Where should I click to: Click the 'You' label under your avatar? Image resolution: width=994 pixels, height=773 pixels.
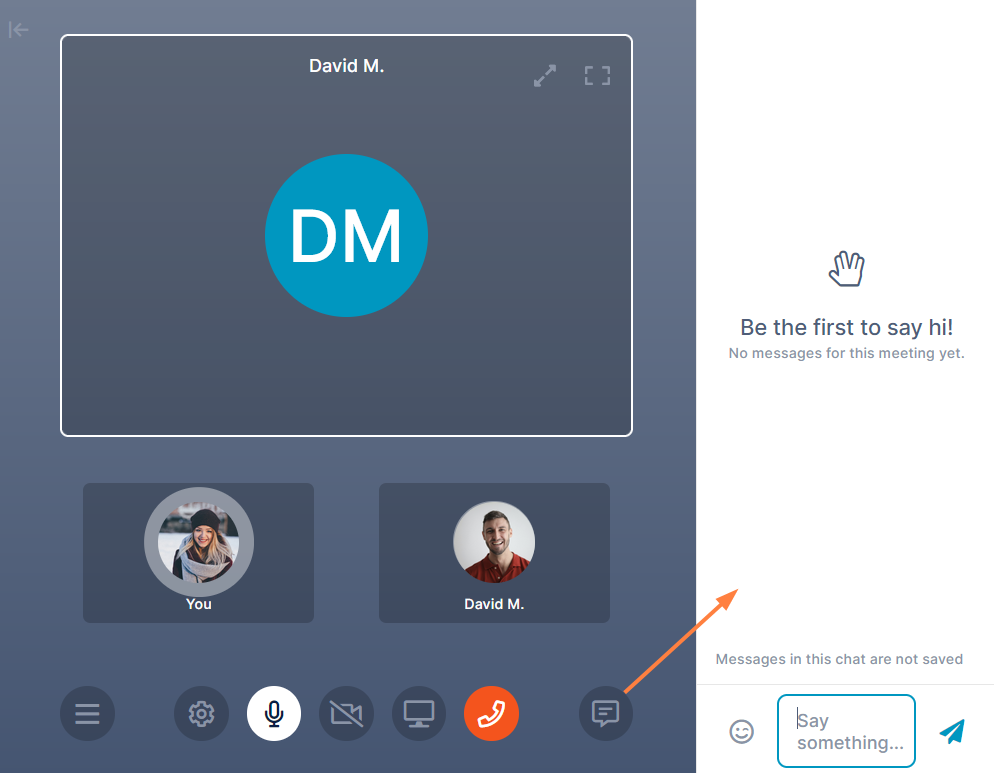click(198, 604)
